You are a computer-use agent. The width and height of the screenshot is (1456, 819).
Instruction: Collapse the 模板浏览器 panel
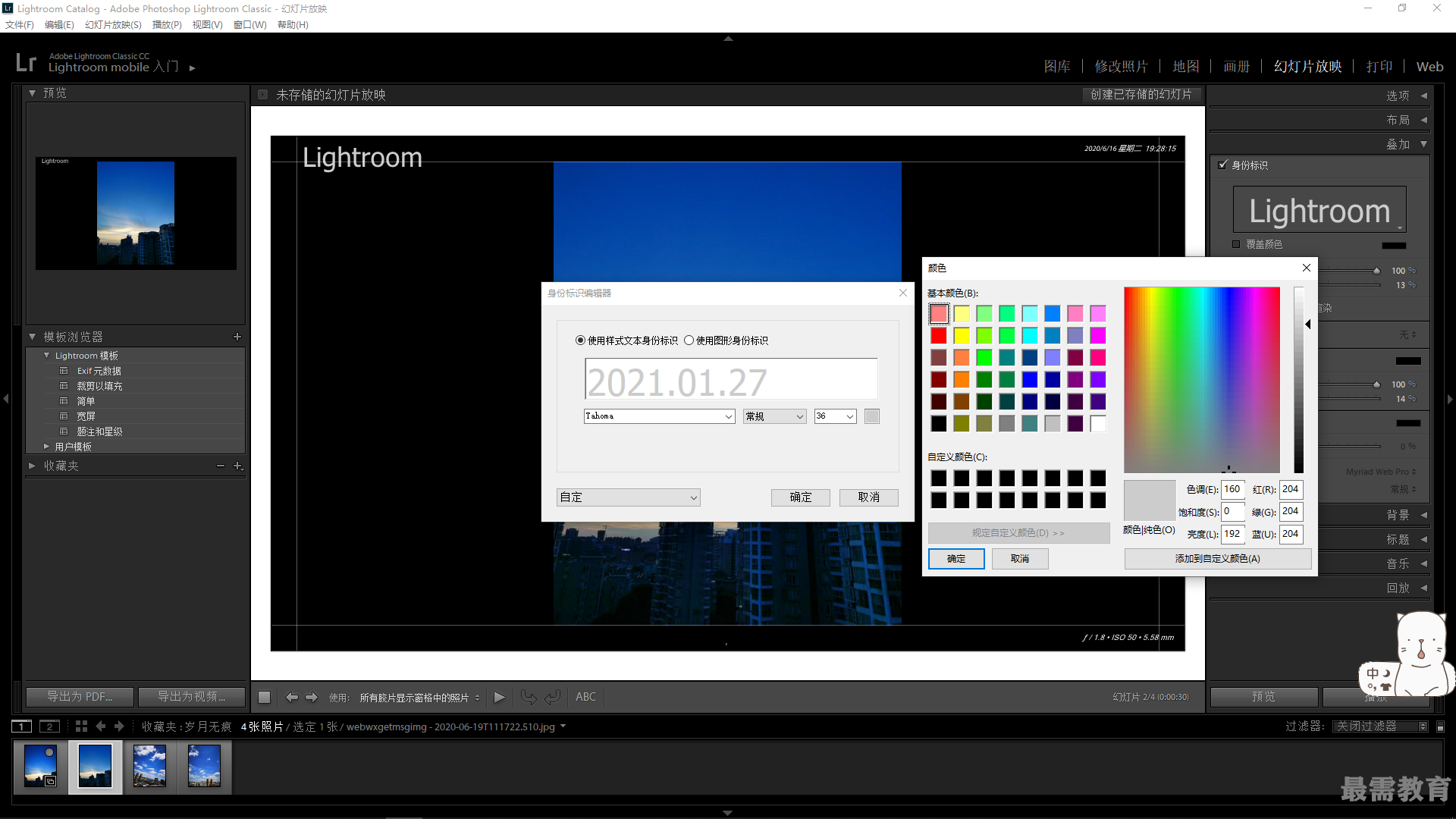click(33, 337)
